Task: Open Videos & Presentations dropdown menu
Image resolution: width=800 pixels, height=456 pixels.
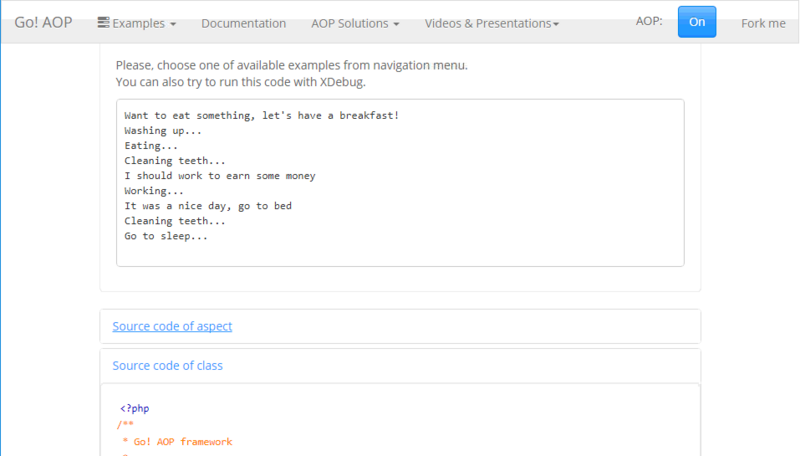Action: pos(491,23)
